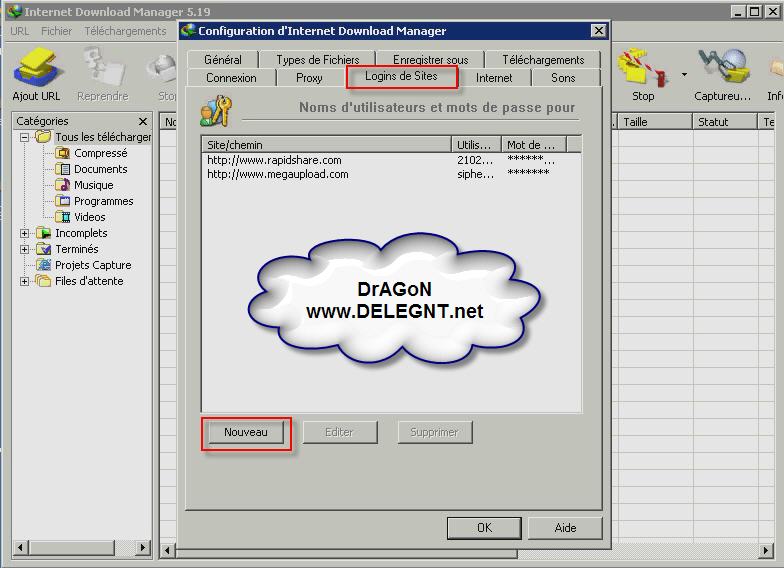Expand the Terminés tree node
This screenshot has height=568, width=784.
pyautogui.click(x=24, y=249)
